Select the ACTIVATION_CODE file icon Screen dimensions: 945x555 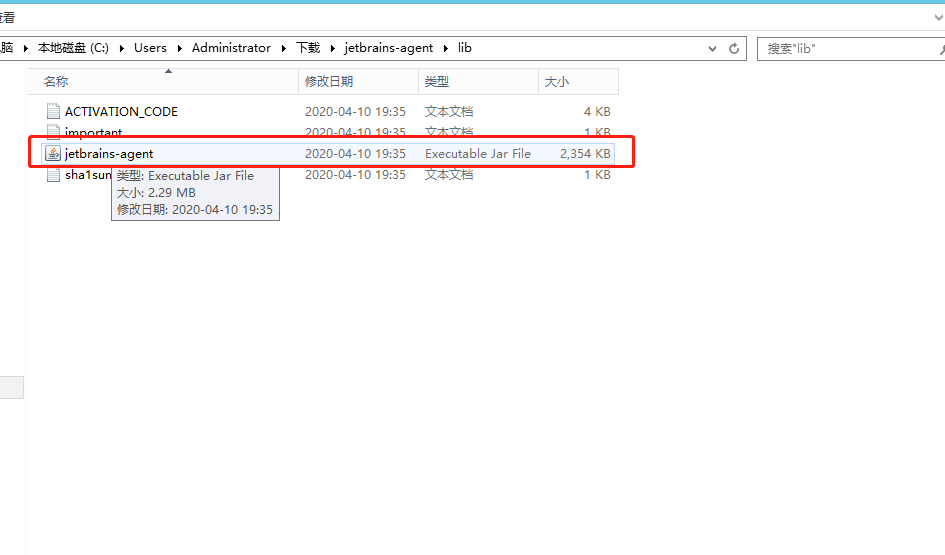[53, 111]
